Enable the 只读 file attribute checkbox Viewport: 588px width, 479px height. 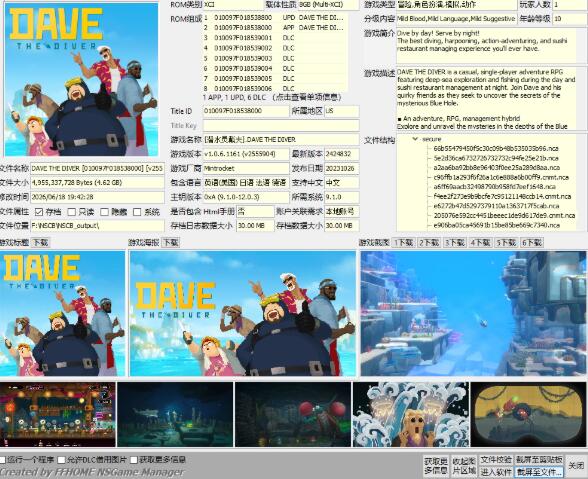point(72,212)
